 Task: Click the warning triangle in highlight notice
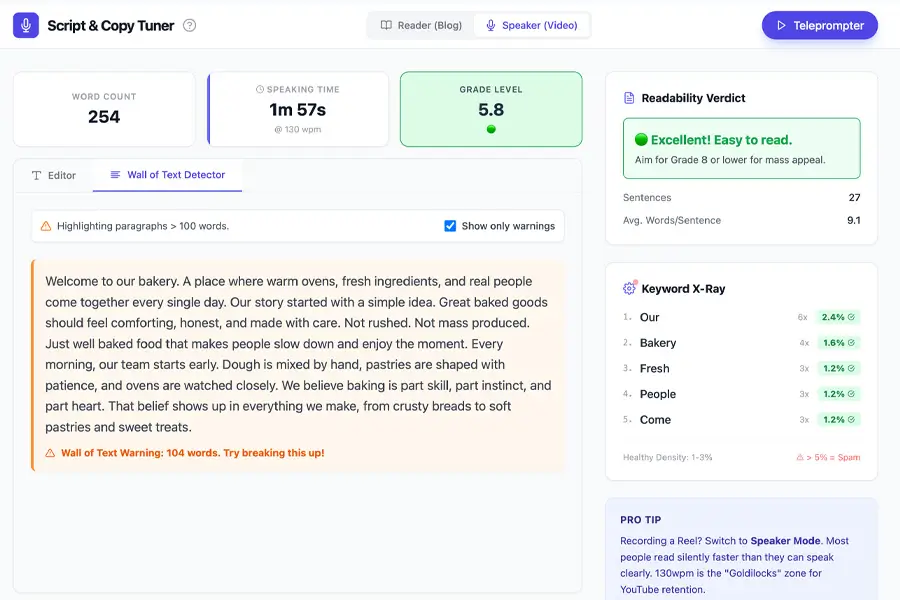coord(46,226)
